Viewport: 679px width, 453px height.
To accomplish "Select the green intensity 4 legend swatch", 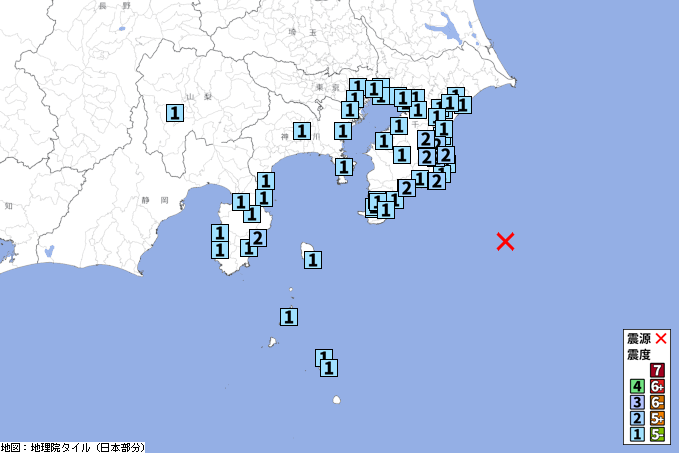I will point(636,387).
